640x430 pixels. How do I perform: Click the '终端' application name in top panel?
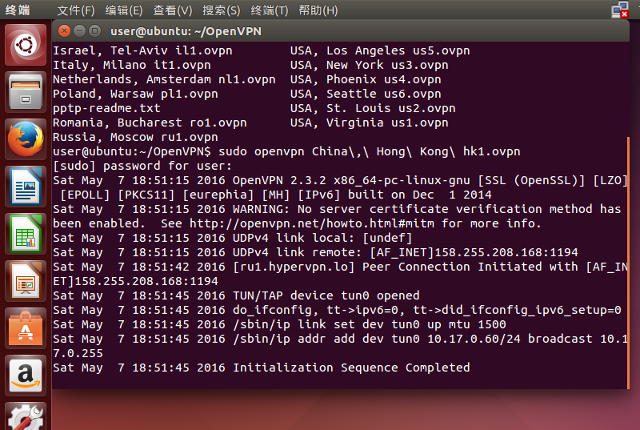pyautogui.click(x=18, y=10)
